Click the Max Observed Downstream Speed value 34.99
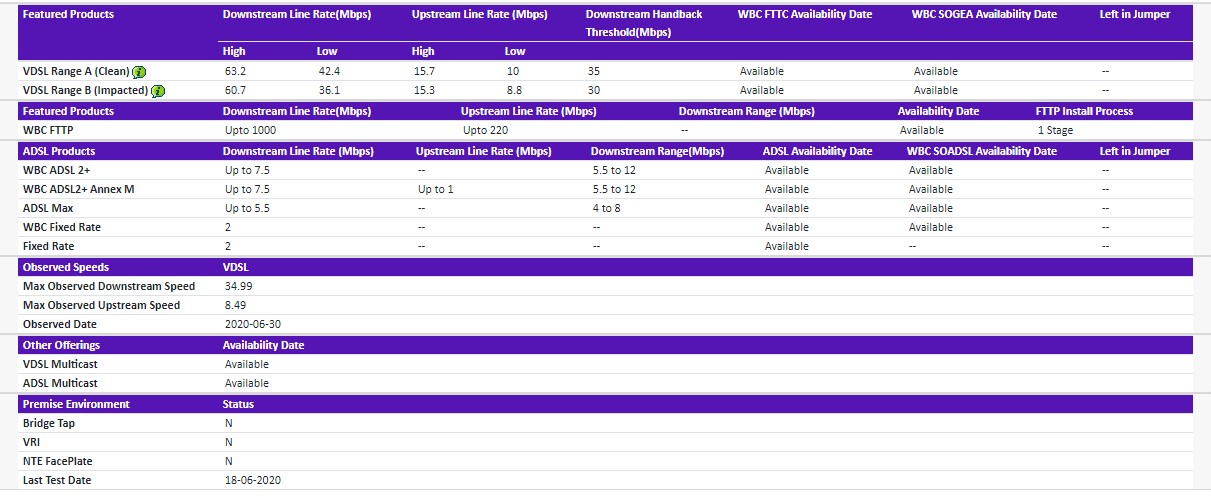Image resolution: width=1211 pixels, height=498 pixels. click(x=240, y=287)
